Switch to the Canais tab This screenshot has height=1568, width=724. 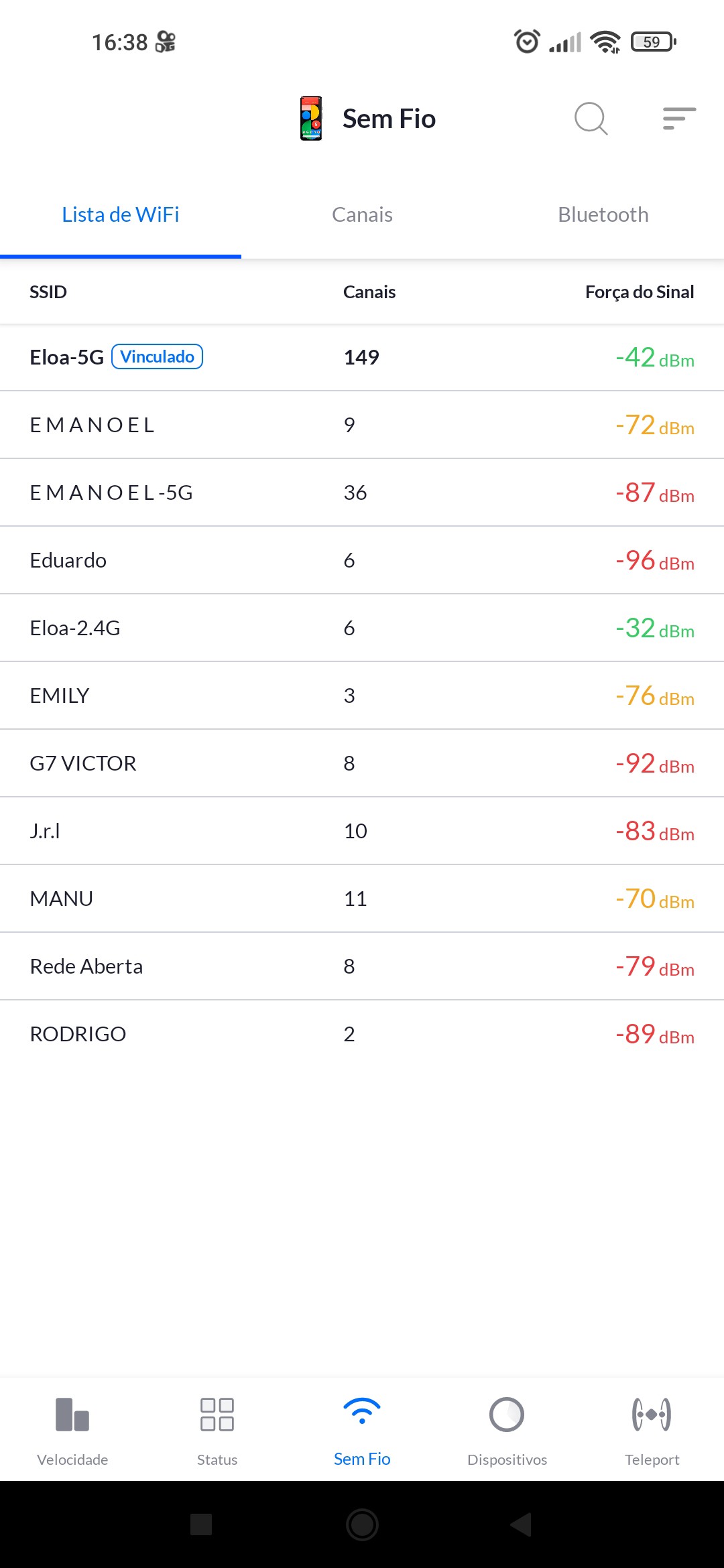click(362, 215)
